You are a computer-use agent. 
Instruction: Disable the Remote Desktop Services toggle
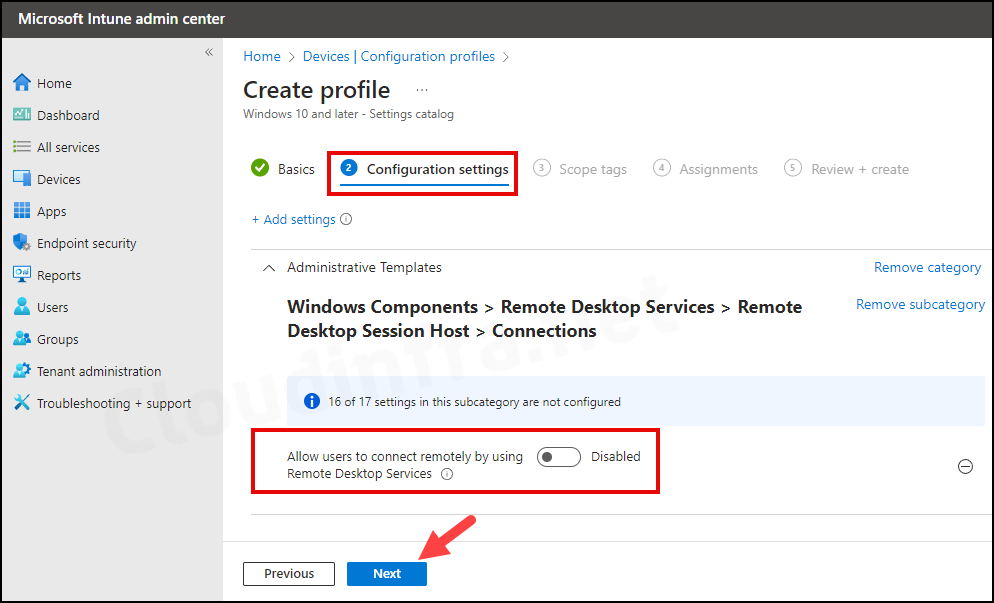coord(558,456)
